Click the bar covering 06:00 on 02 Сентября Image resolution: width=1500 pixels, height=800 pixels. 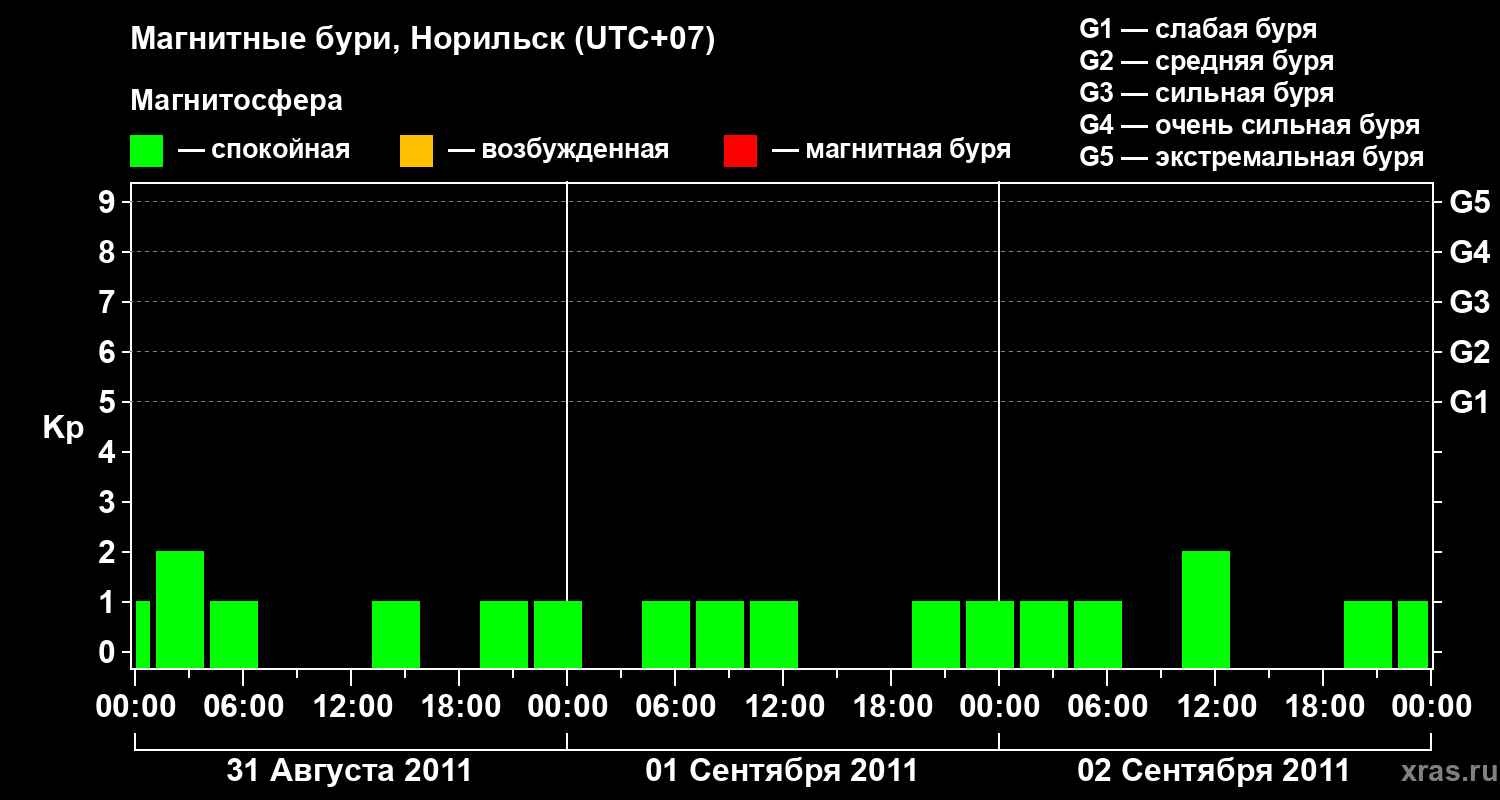[1098, 634]
